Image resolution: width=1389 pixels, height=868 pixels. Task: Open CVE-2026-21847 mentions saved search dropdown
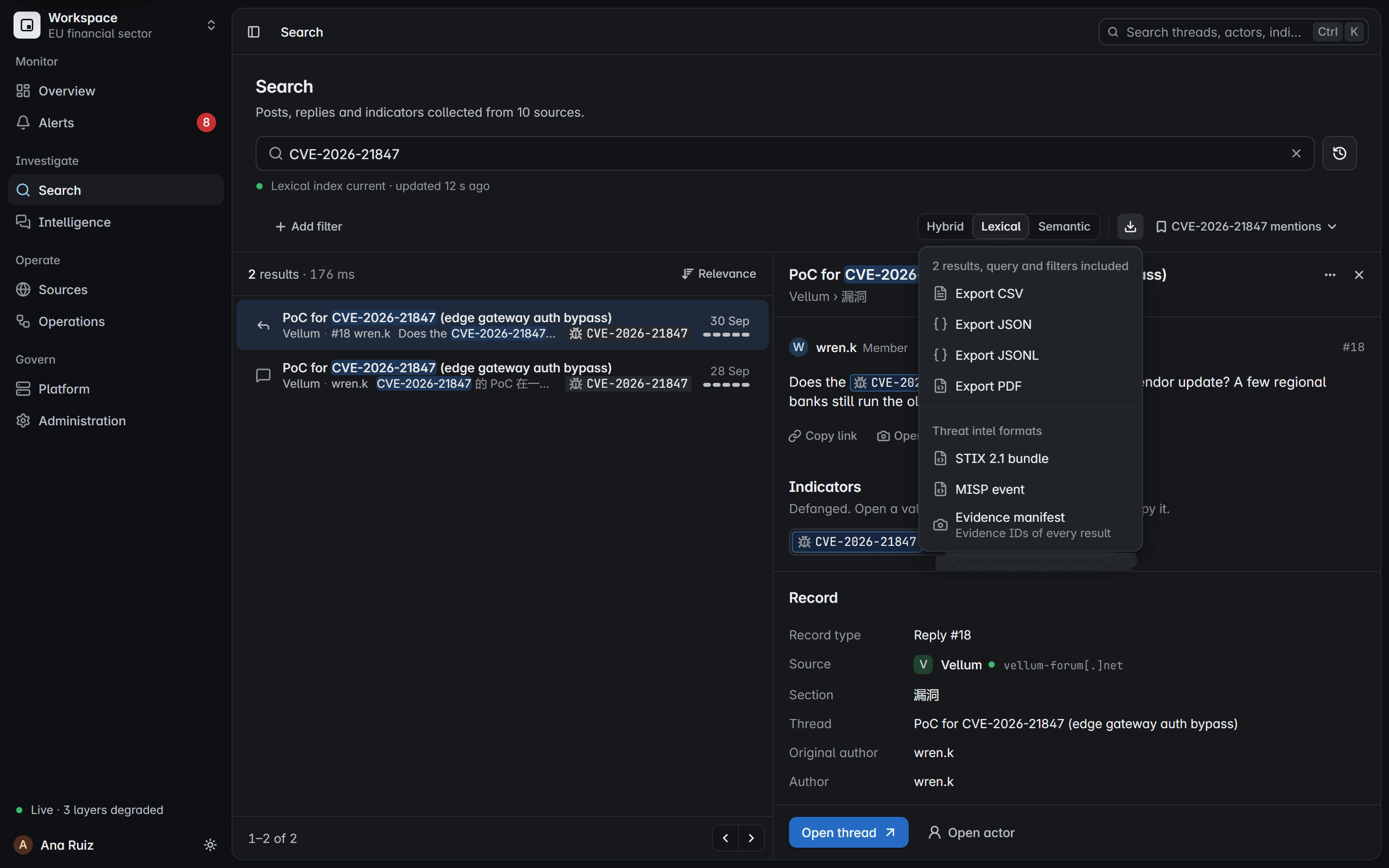click(x=1246, y=227)
